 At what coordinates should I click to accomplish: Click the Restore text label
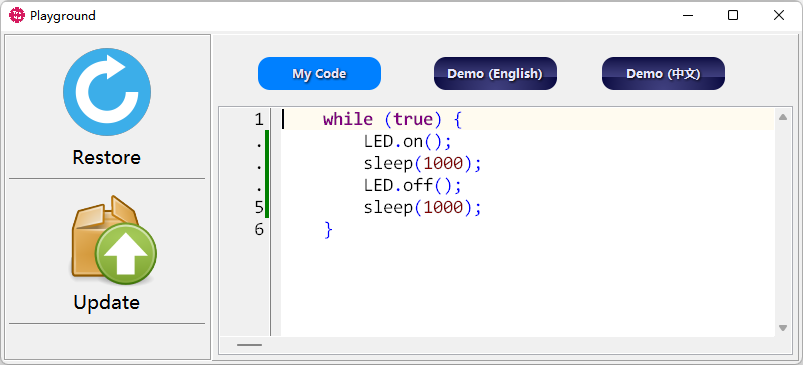pos(107,157)
